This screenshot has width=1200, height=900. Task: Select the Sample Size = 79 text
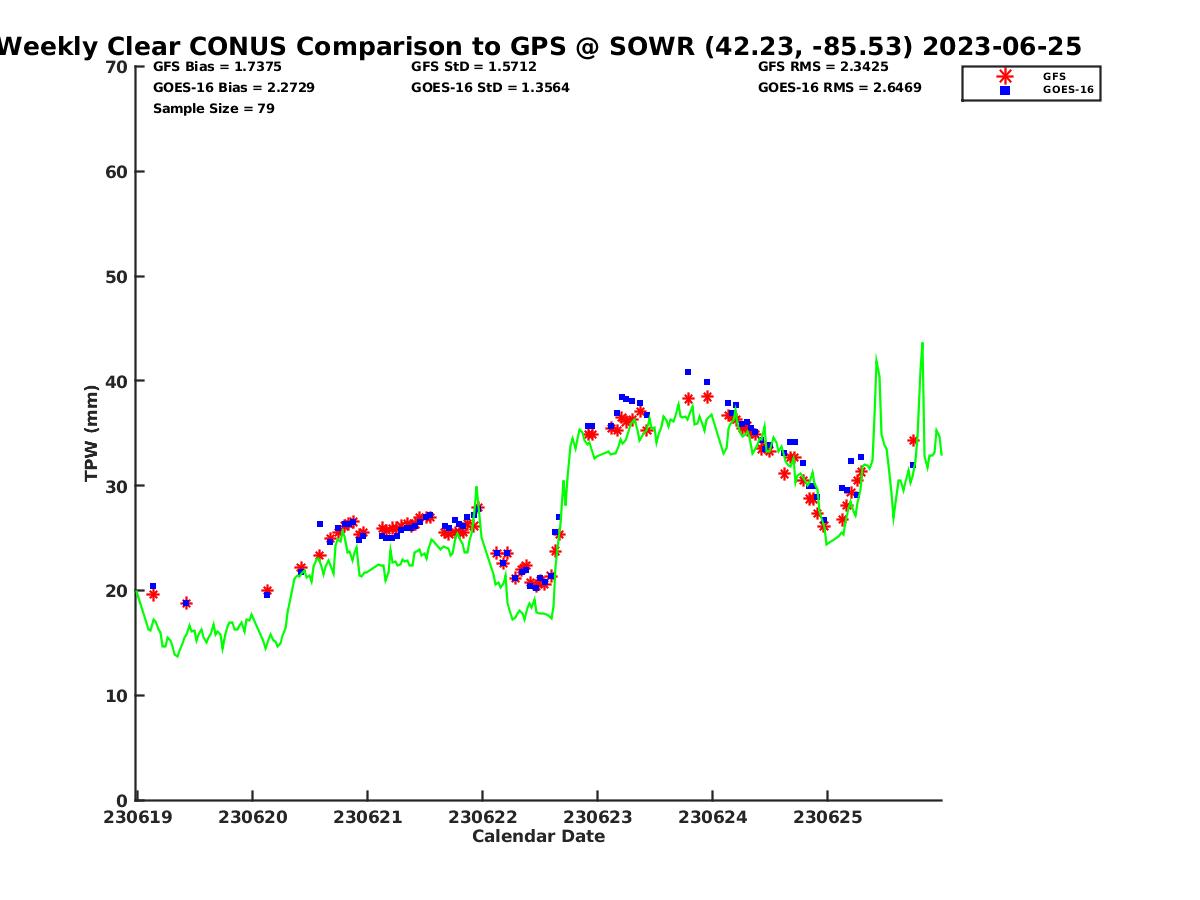tap(213, 109)
